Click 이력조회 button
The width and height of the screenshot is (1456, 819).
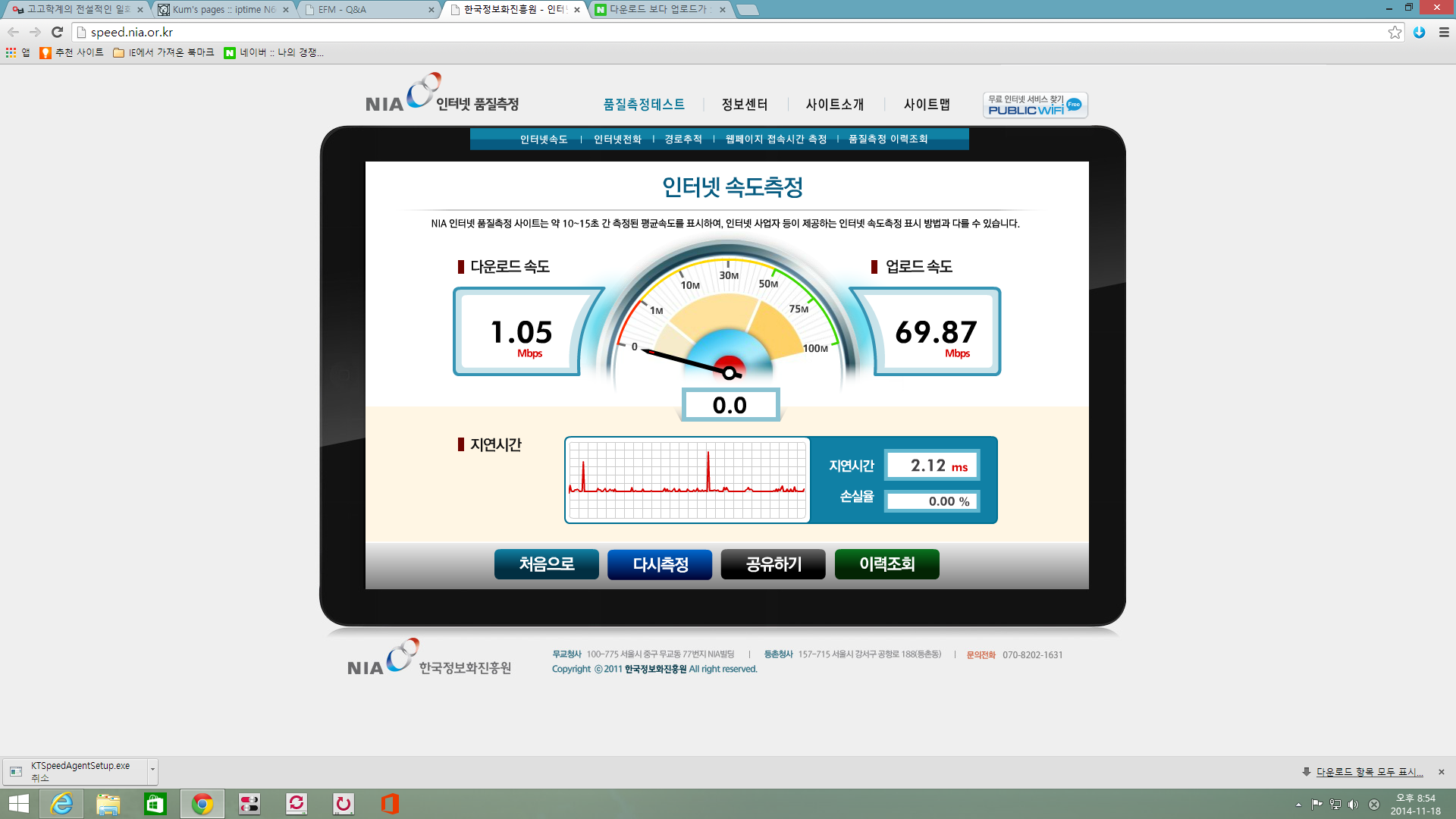pos(887,564)
